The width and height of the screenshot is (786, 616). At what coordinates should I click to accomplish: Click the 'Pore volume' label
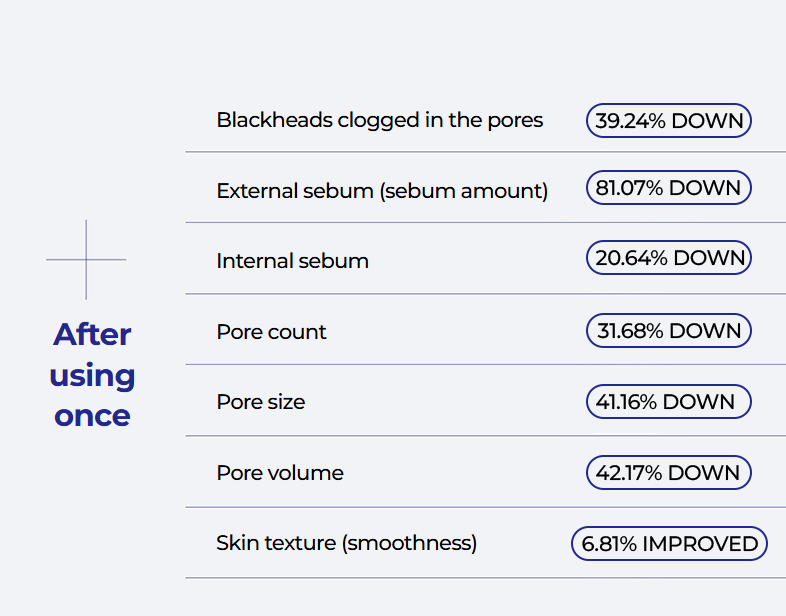tap(280, 473)
